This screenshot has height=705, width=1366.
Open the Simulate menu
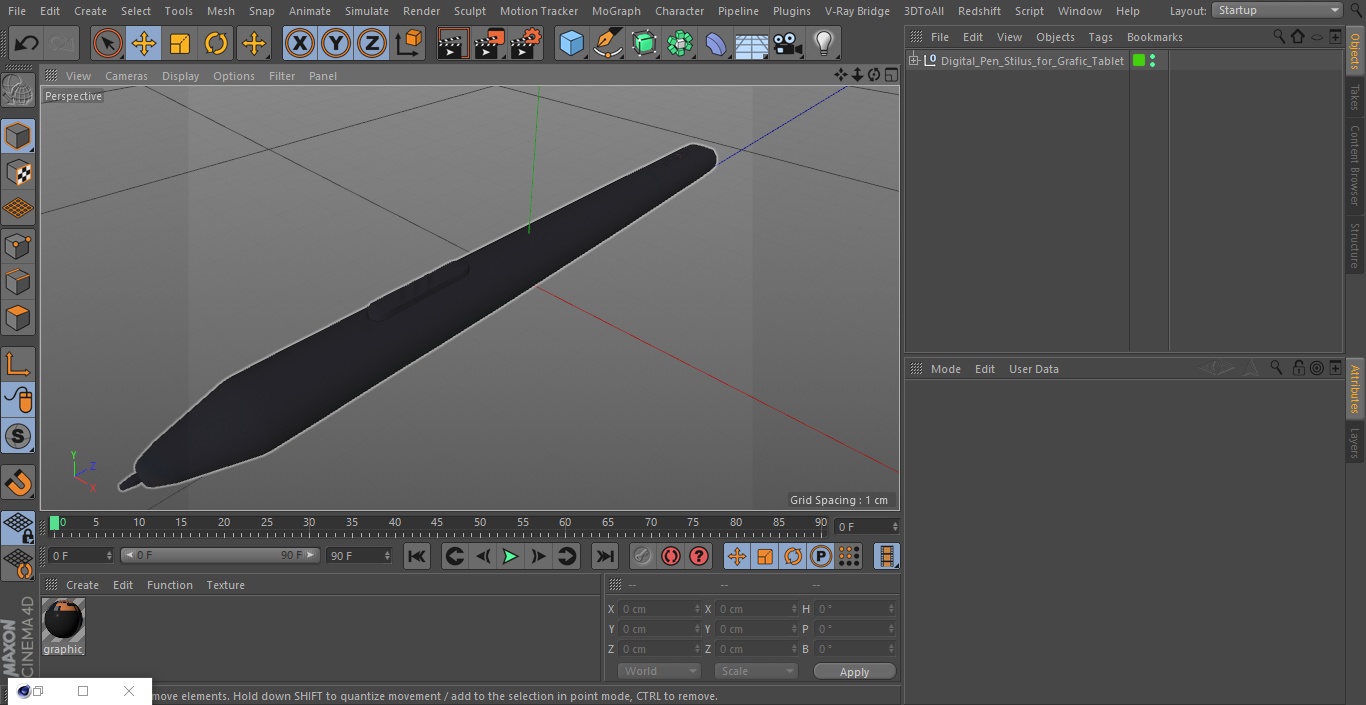[366, 11]
